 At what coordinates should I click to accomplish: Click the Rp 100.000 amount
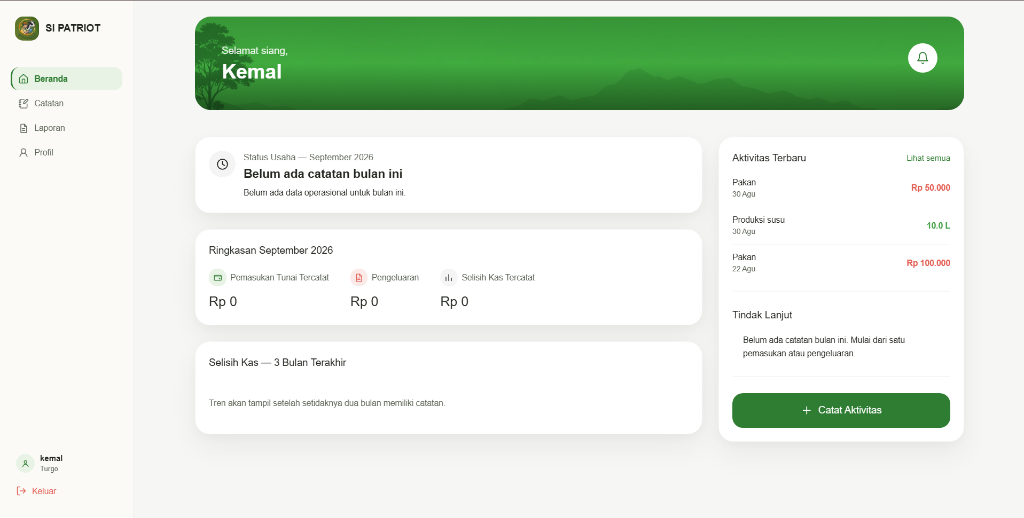[x=928, y=263]
